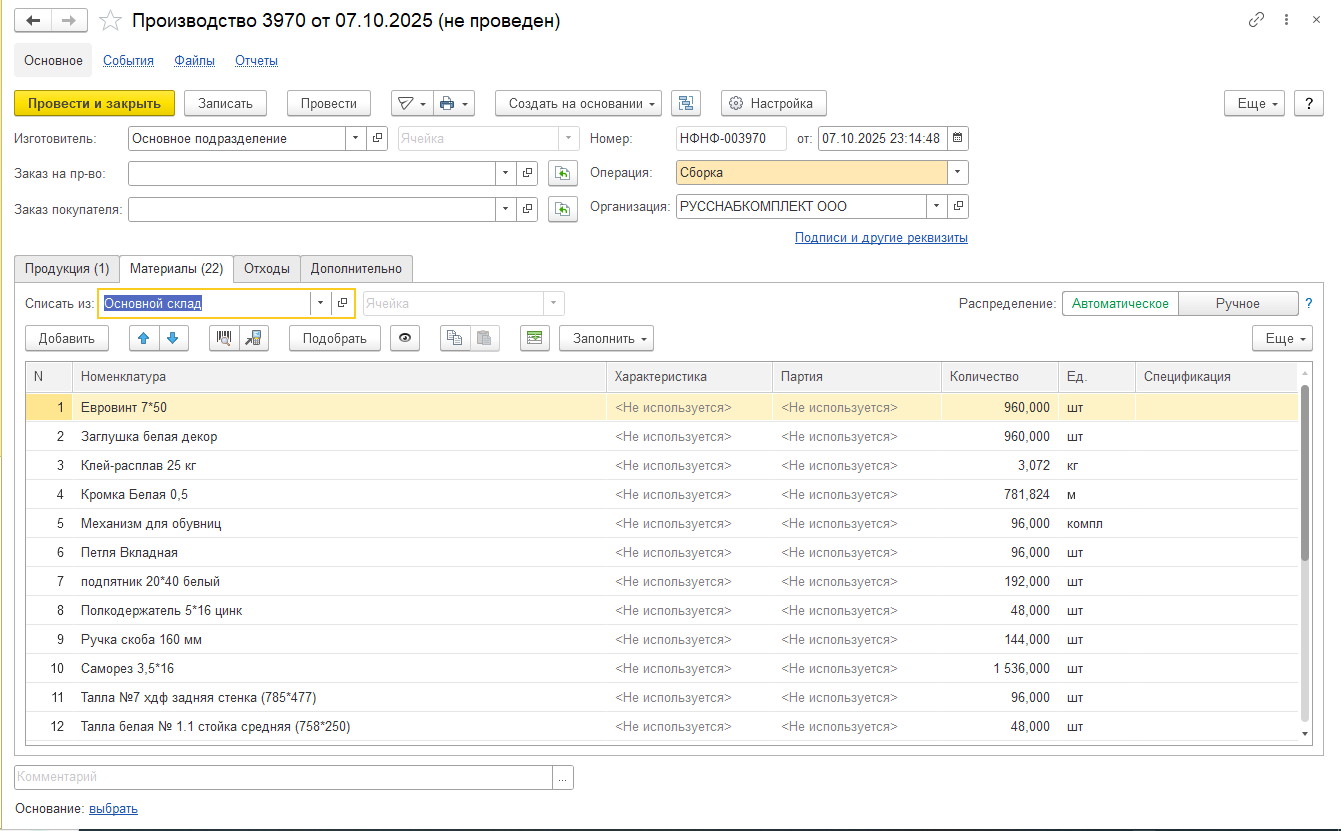Image resolution: width=1341 pixels, height=831 pixels.
Task: Click the document structure icon near Настройка
Action: point(686,103)
